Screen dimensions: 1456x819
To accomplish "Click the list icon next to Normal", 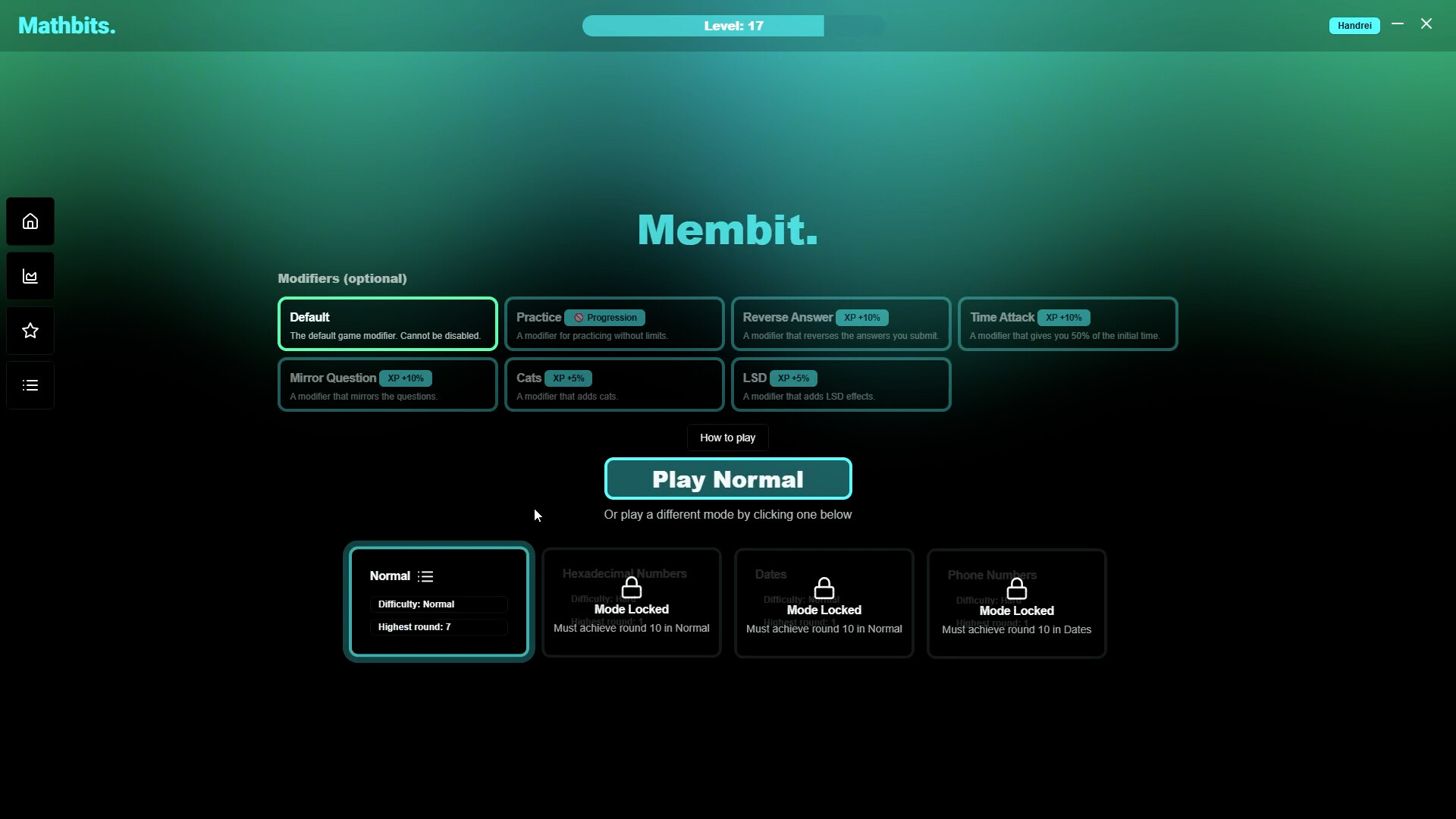I will pyautogui.click(x=426, y=576).
